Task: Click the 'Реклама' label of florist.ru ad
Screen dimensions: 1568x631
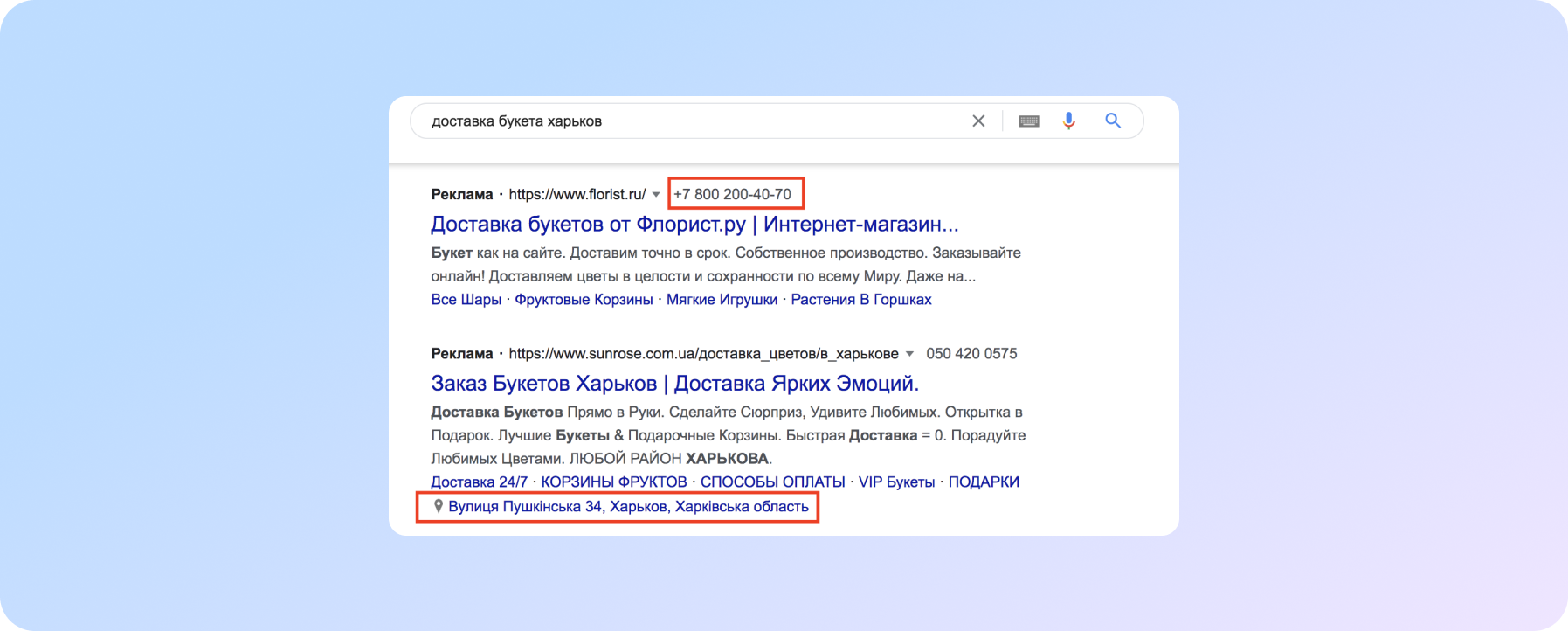Action: [461, 195]
